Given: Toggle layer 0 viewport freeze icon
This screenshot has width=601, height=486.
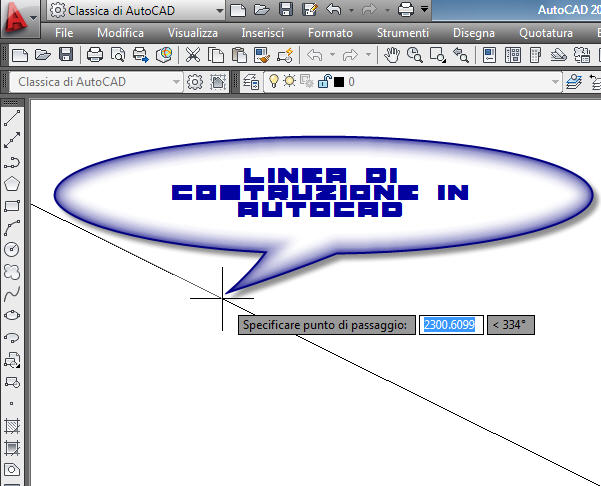Looking at the screenshot, I should point(307,81).
